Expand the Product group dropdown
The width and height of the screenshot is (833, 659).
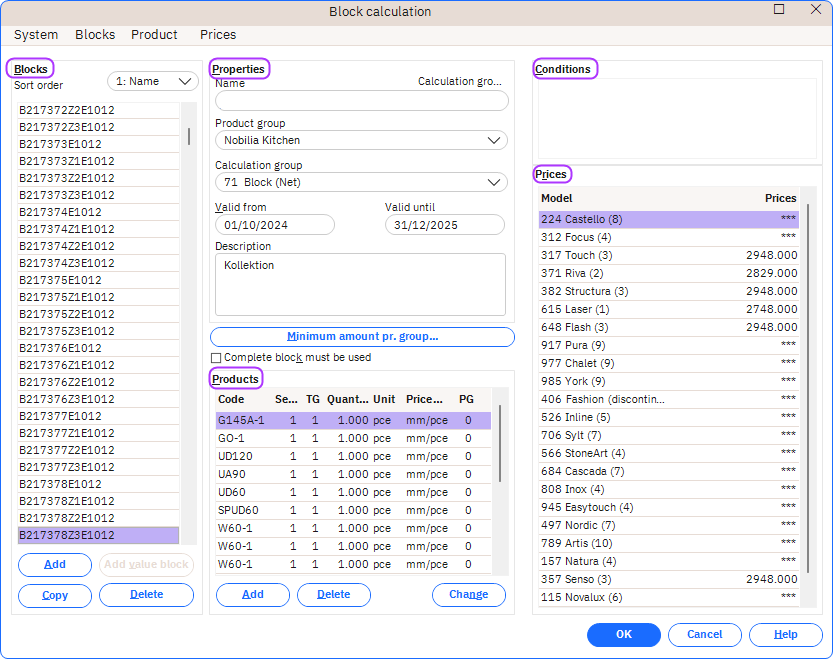tap(361, 141)
